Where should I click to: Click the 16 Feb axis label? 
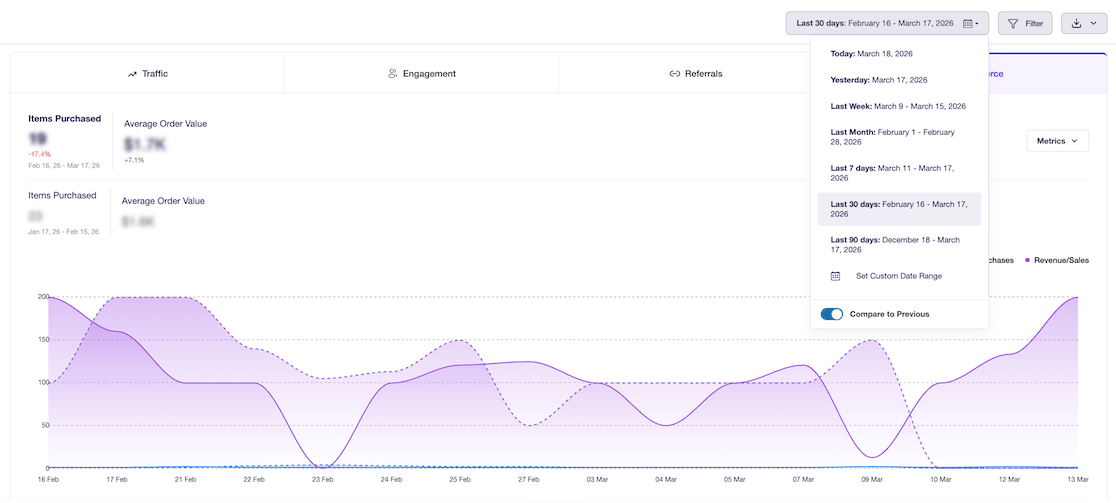point(49,480)
